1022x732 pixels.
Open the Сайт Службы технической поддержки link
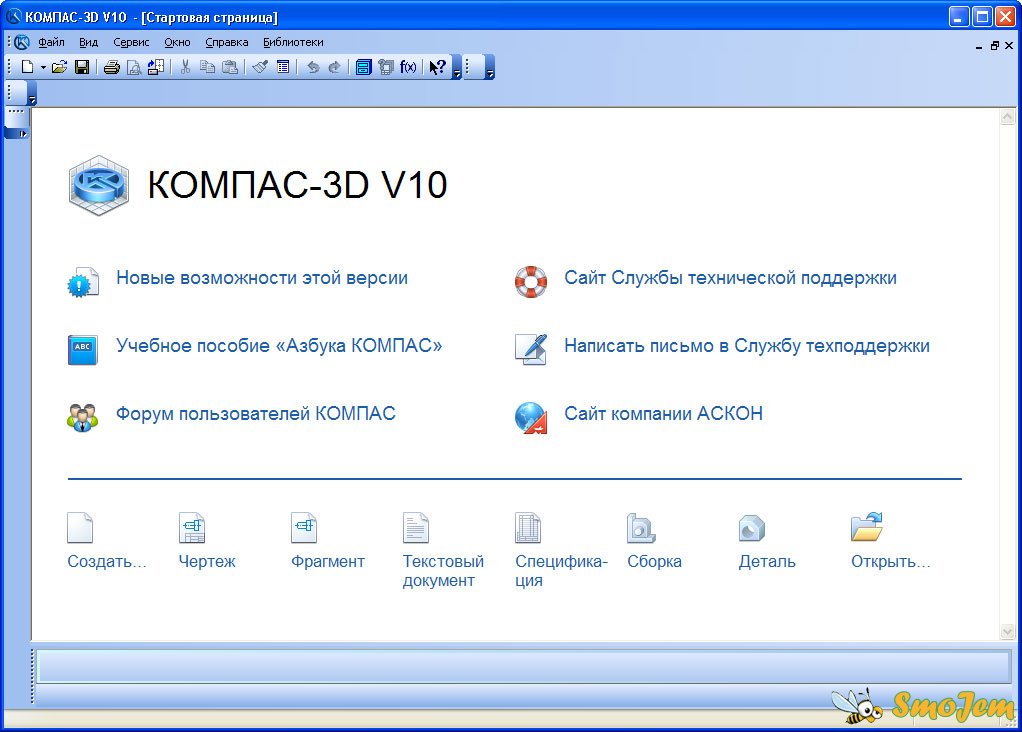[731, 278]
